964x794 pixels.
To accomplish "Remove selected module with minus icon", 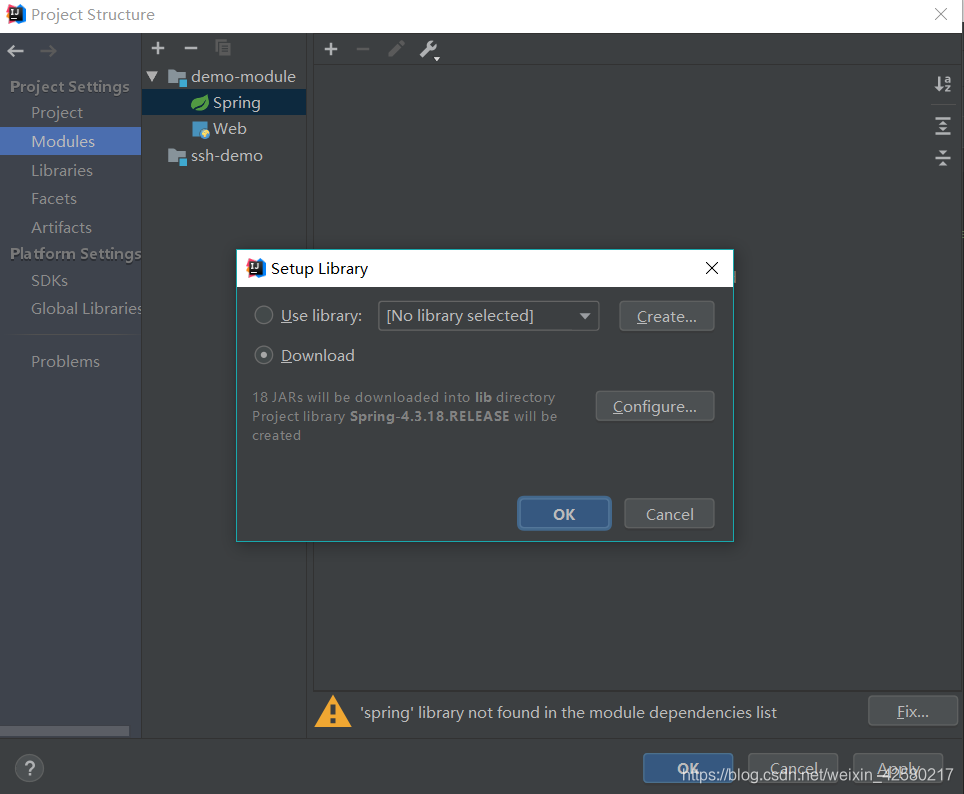I will (x=191, y=48).
